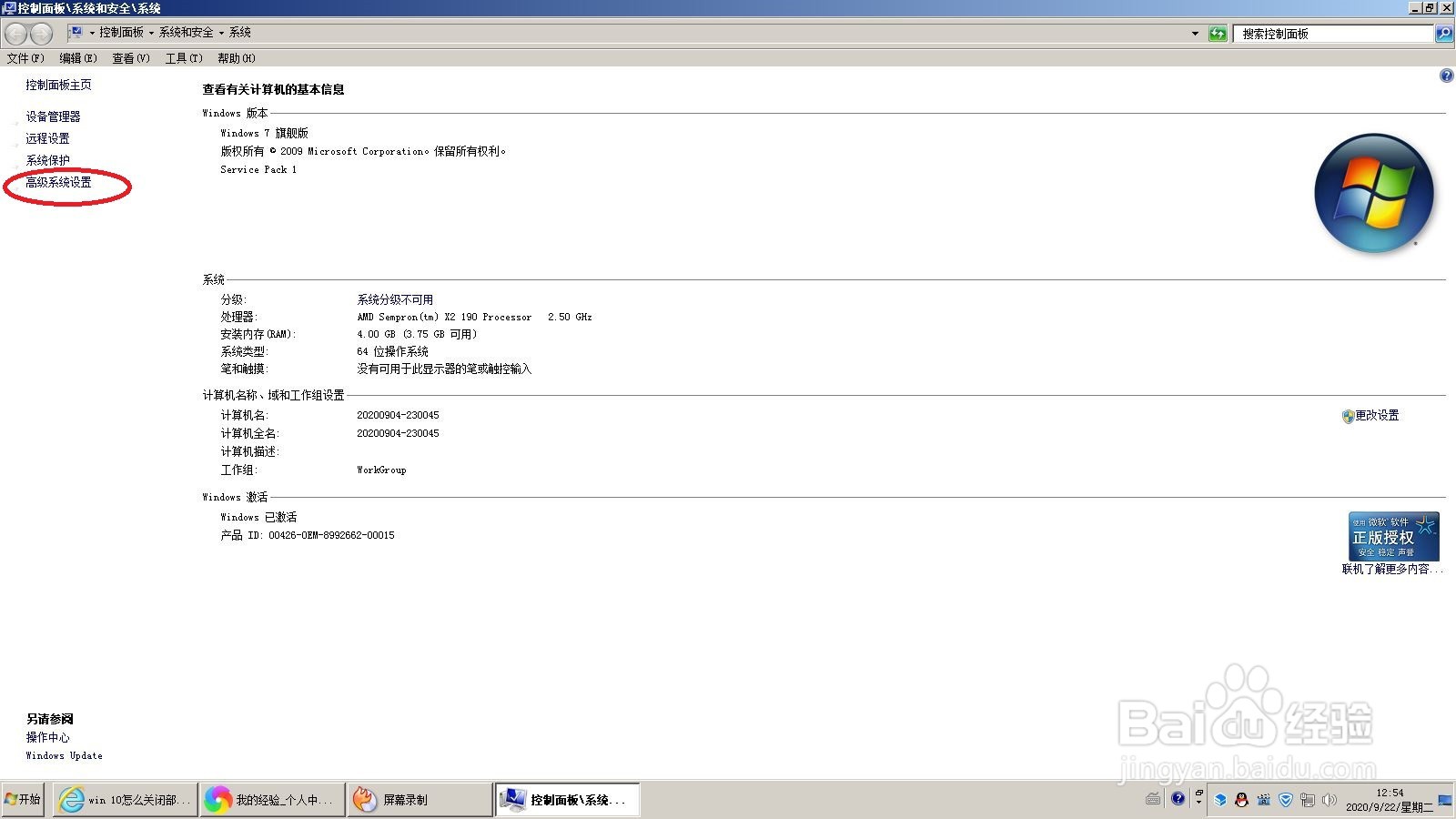Click the blue shield security tray icon

(1286, 799)
